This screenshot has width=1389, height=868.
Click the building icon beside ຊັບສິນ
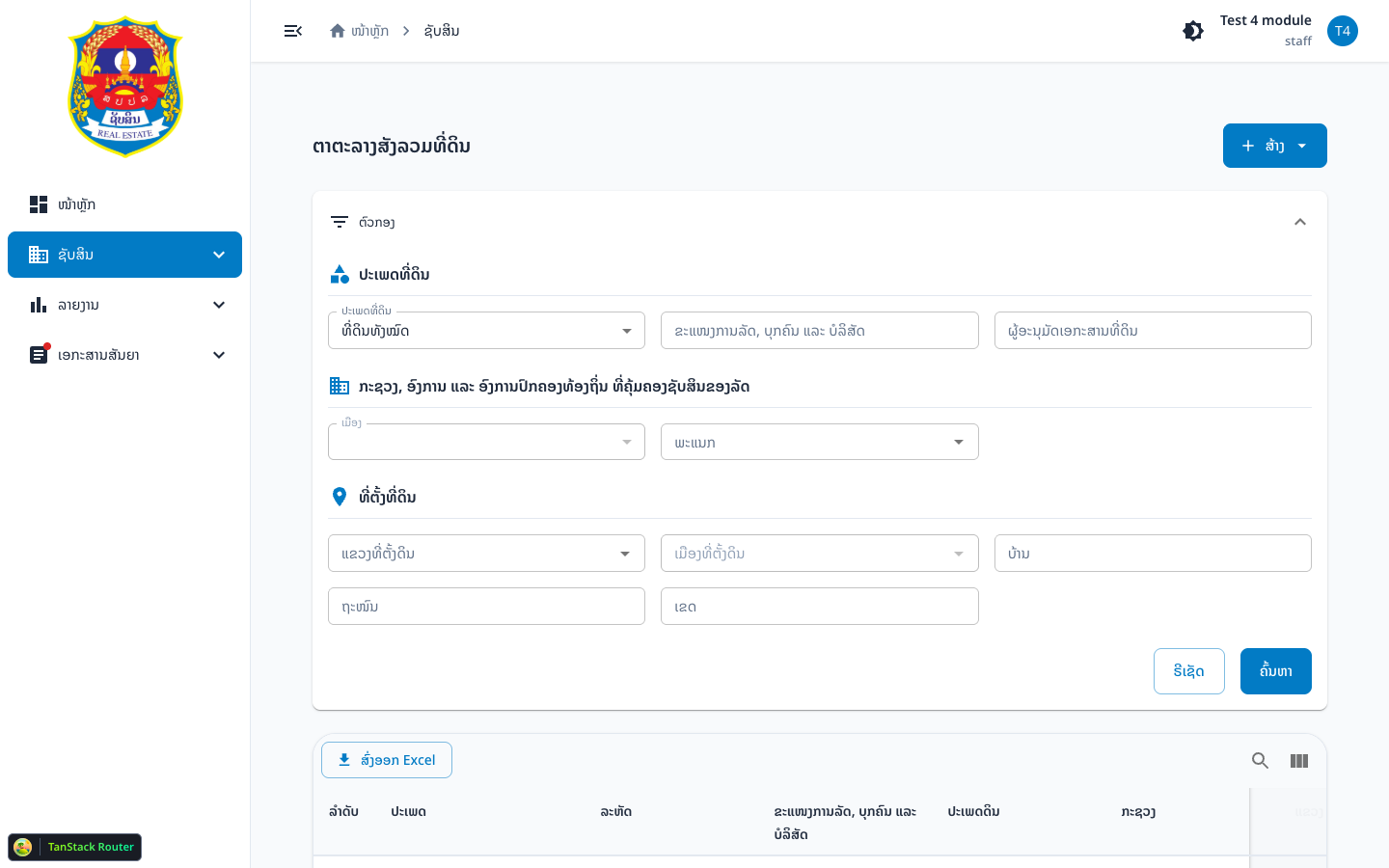coord(39,255)
